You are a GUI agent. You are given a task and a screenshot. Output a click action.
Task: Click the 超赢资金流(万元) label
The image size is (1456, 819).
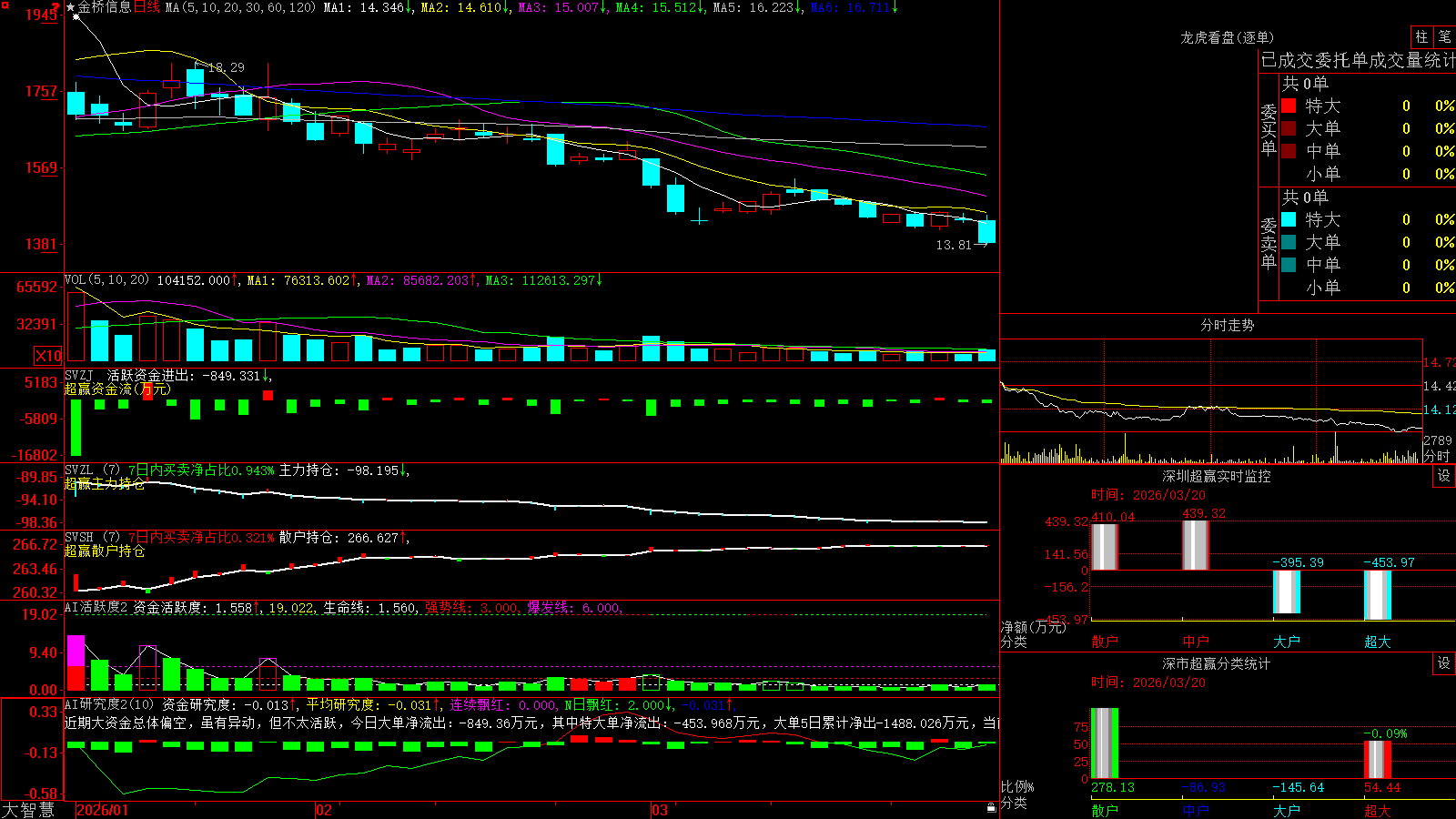(117, 389)
